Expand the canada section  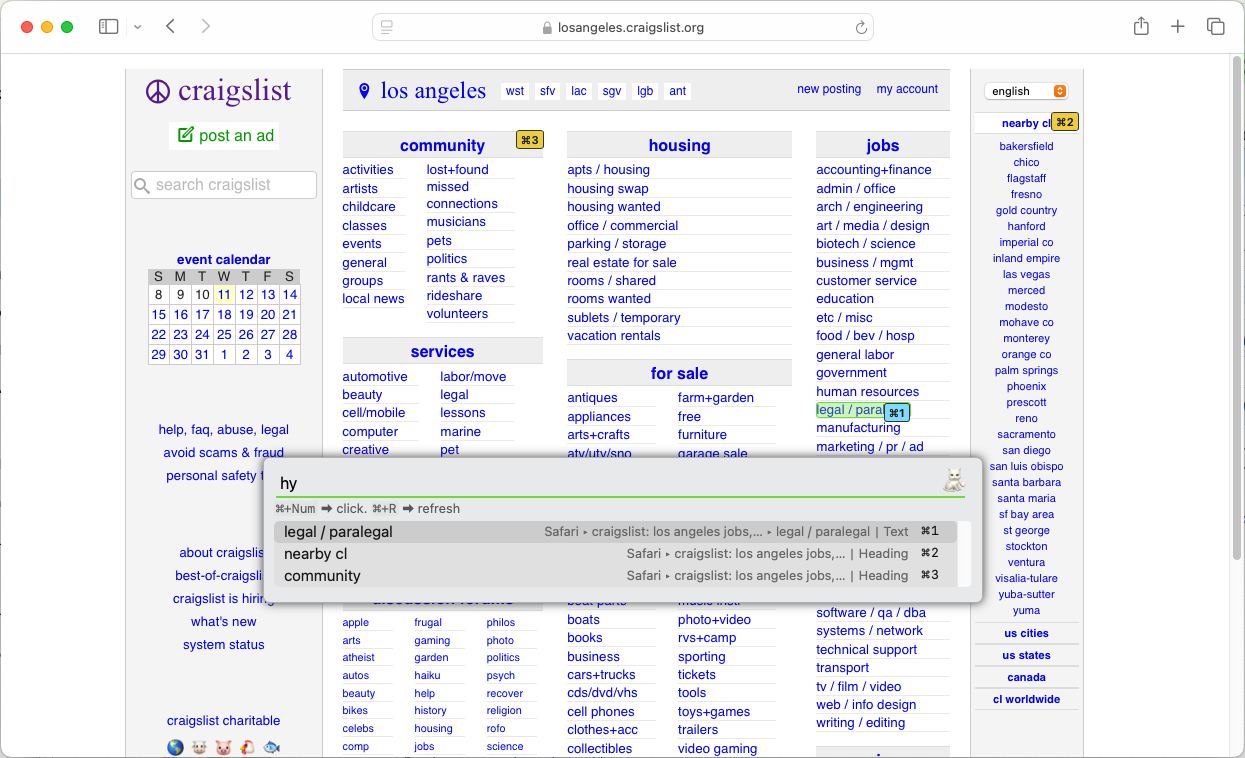1026,677
